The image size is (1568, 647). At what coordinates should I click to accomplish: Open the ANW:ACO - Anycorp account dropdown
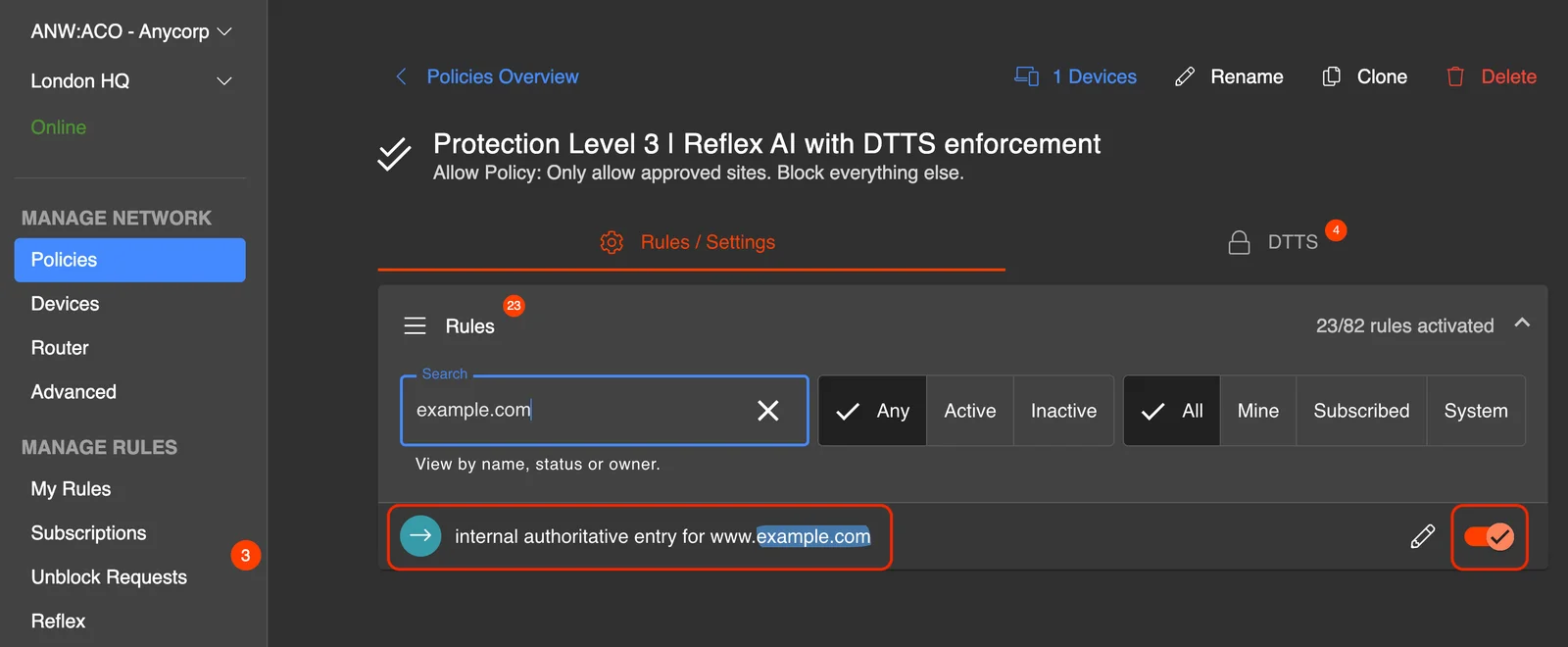tap(131, 31)
